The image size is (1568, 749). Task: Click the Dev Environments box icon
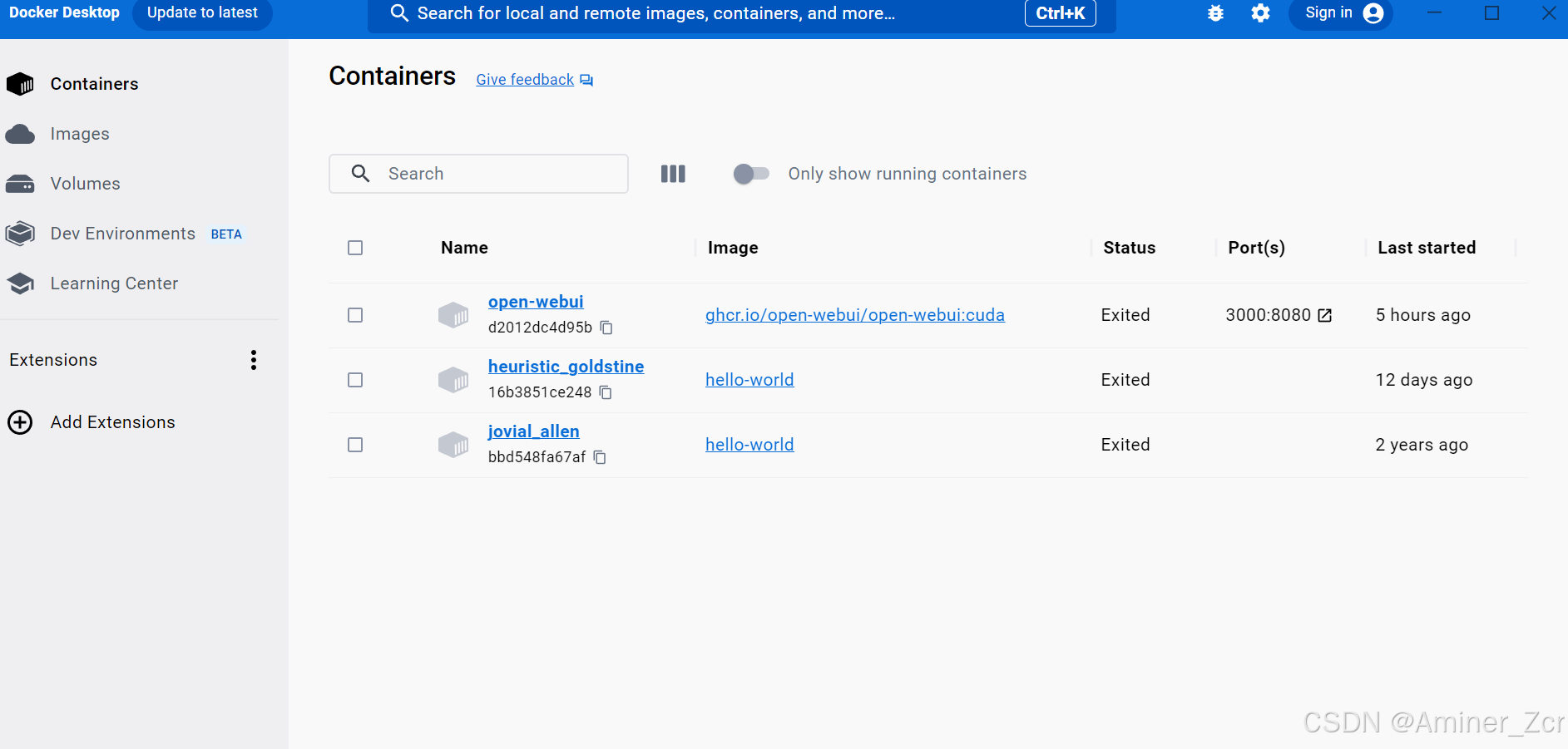[x=20, y=234]
